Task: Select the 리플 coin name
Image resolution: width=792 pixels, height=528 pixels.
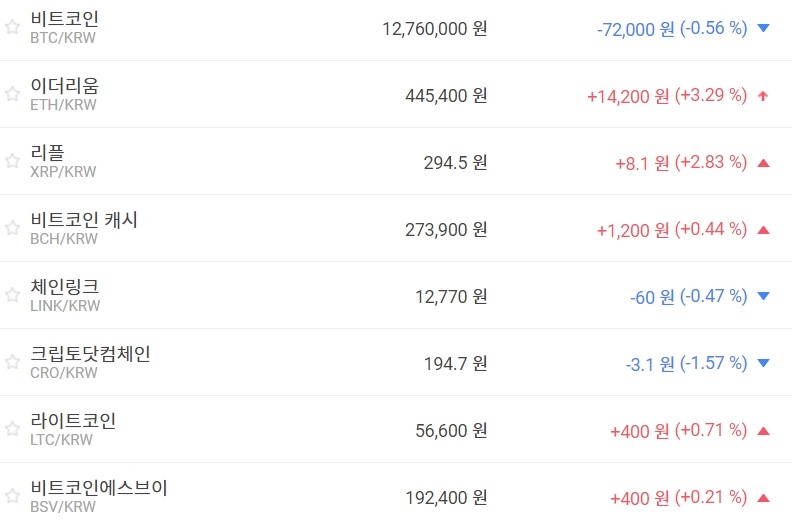Action: tap(48, 153)
